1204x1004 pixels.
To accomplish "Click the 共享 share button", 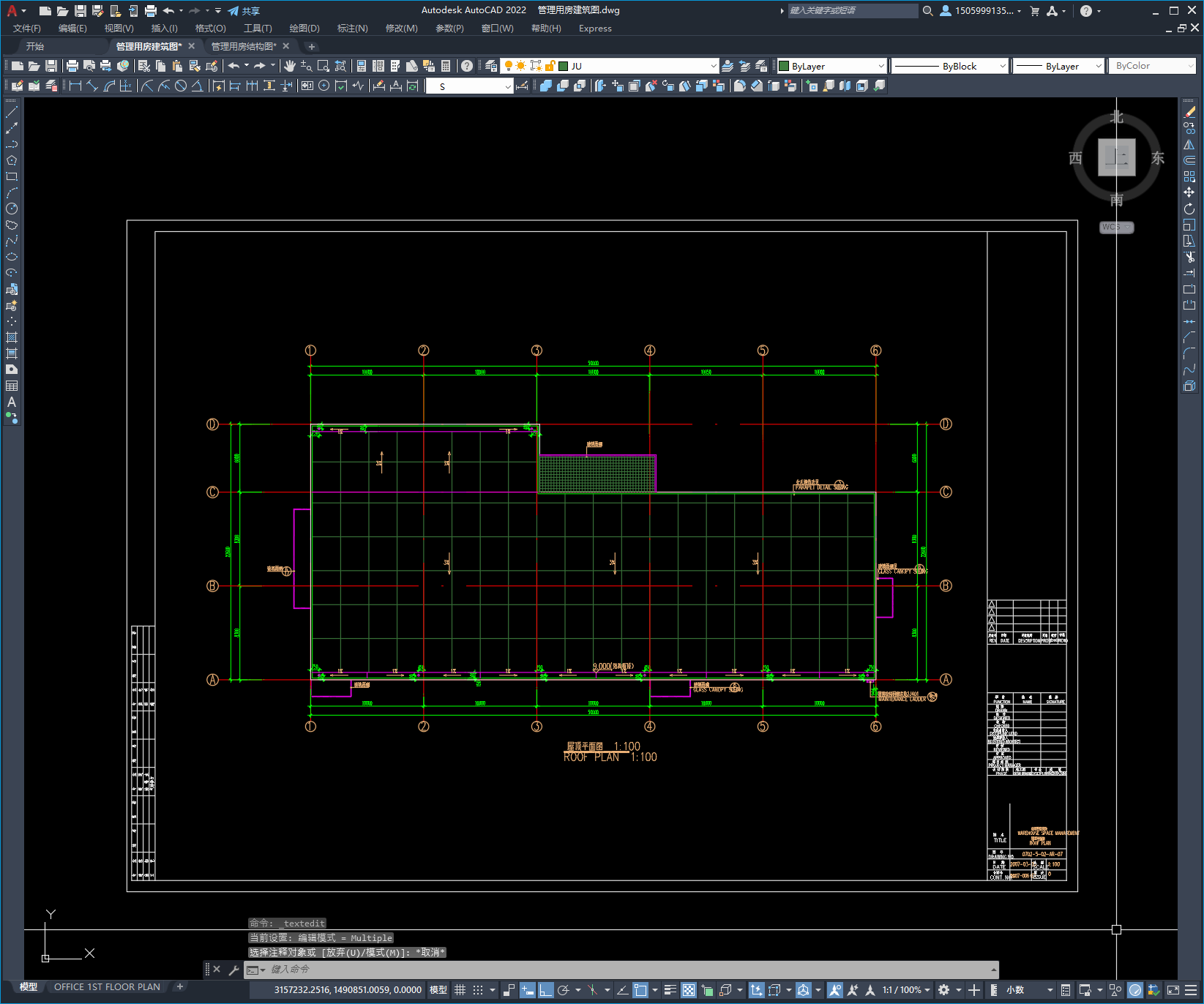I will (244, 11).
